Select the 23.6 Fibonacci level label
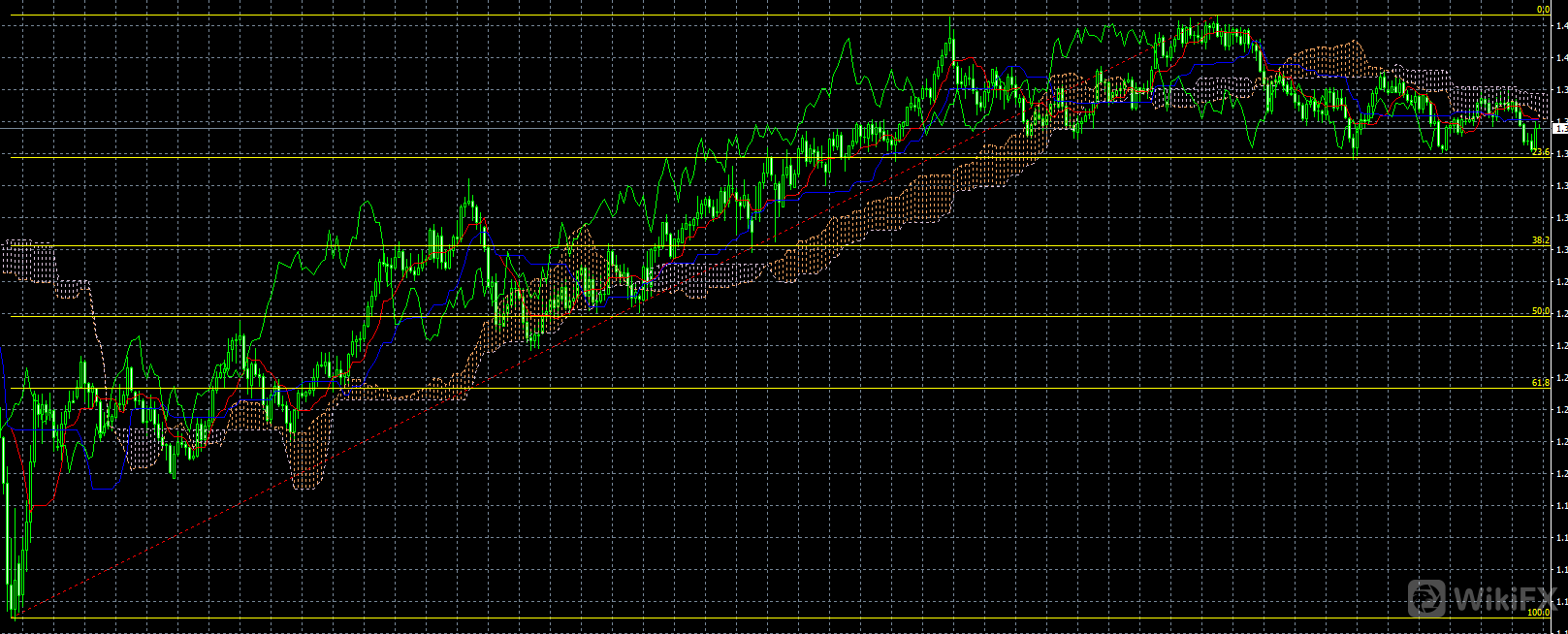Screen dimensions: 1568x634 click(x=1541, y=152)
